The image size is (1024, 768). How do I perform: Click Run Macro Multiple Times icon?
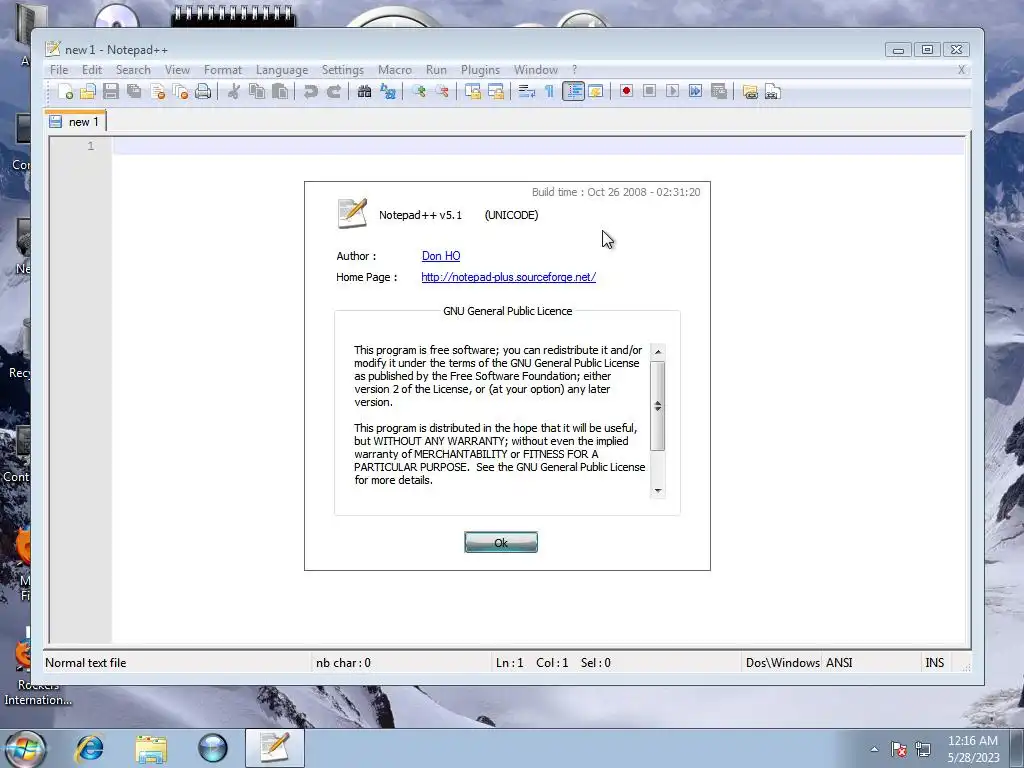tap(696, 91)
